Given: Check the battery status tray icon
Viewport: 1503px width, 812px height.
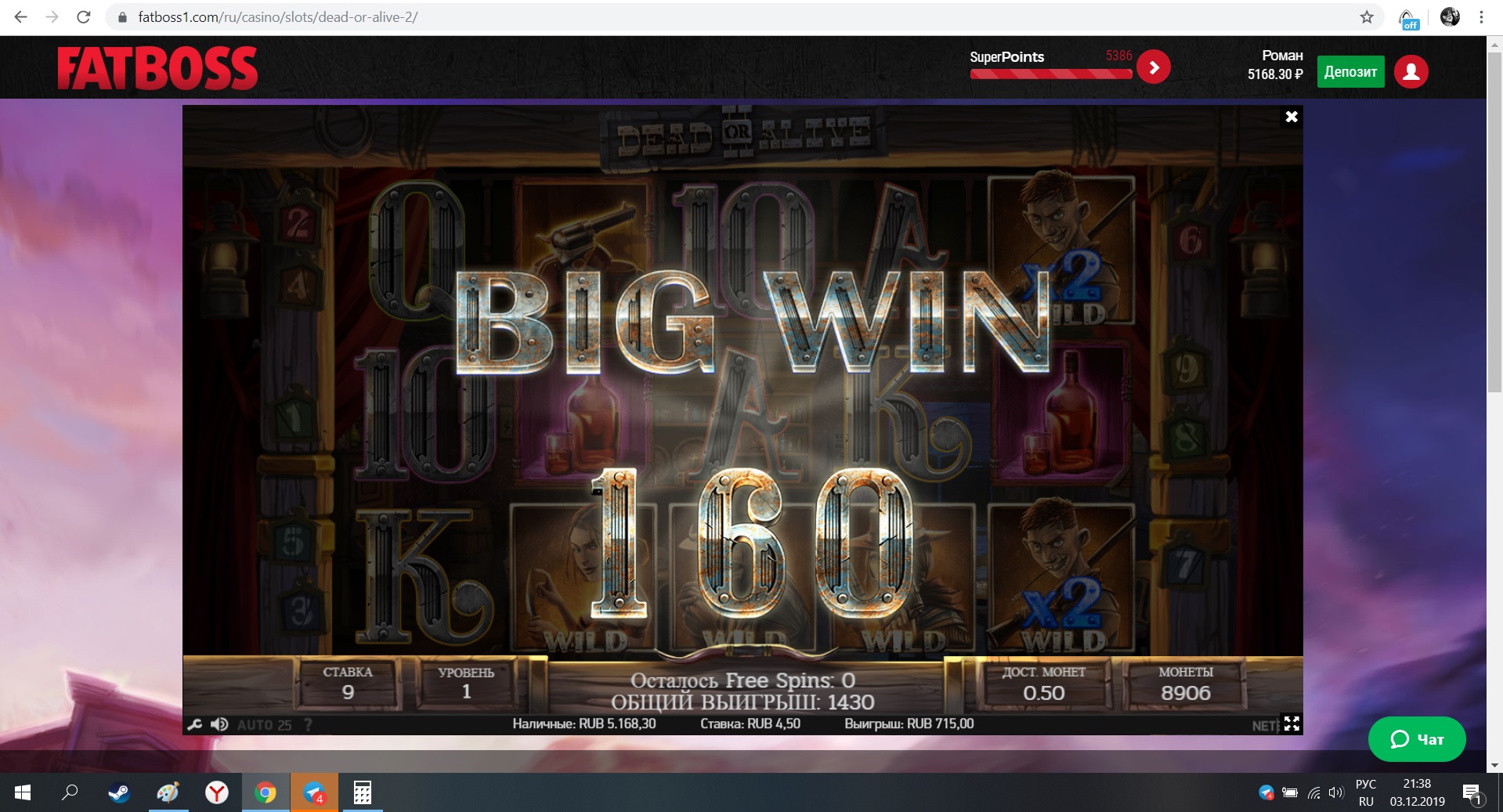Looking at the screenshot, I should [1290, 793].
